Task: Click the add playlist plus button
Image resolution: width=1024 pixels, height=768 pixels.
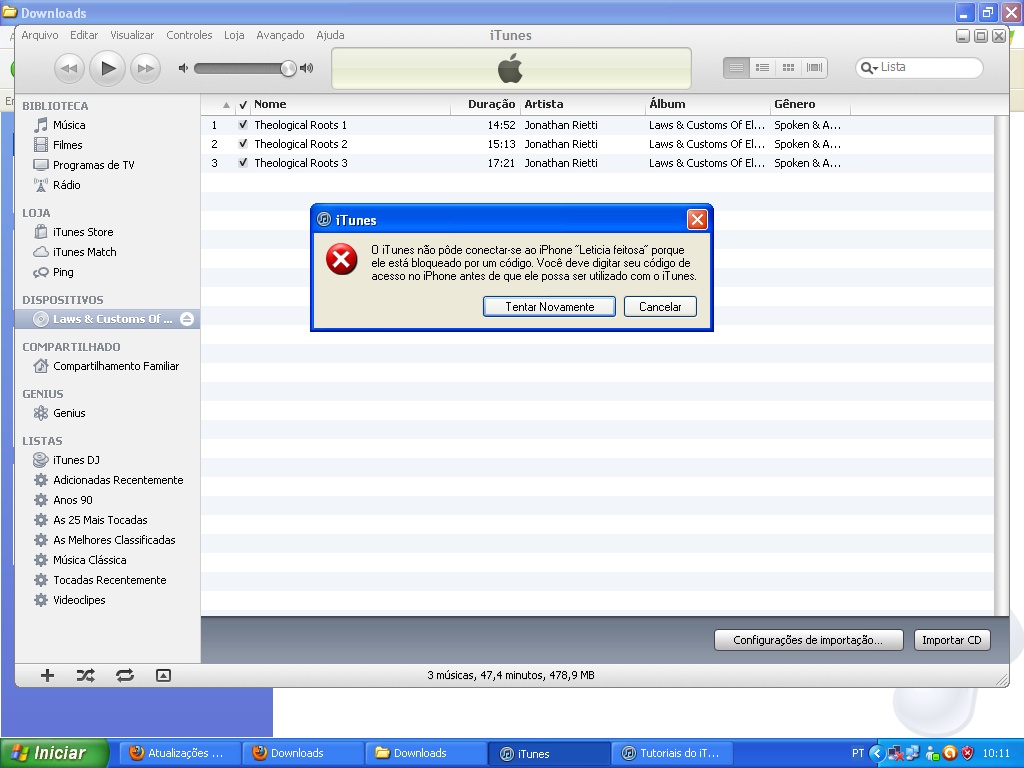Action: [x=47, y=675]
